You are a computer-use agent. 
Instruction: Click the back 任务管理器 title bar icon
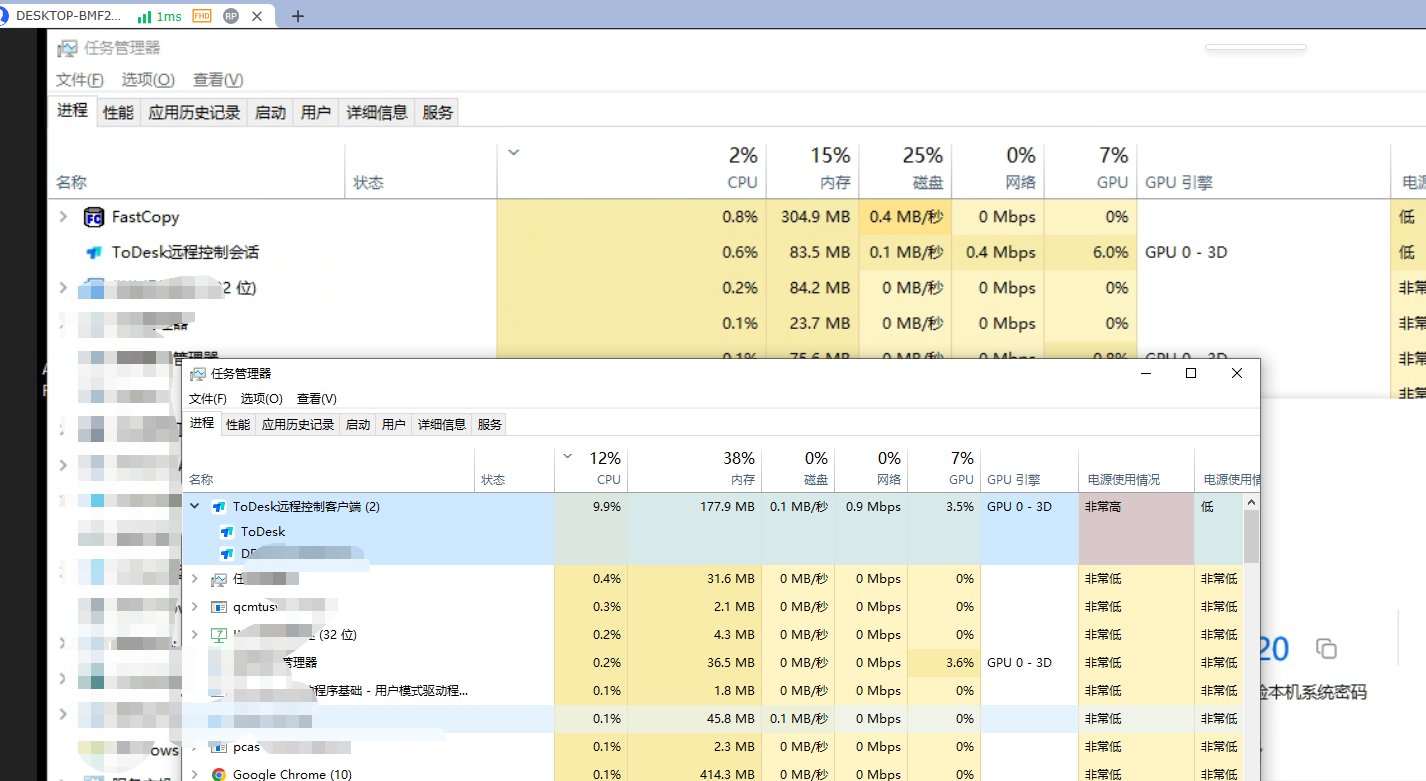coord(67,48)
